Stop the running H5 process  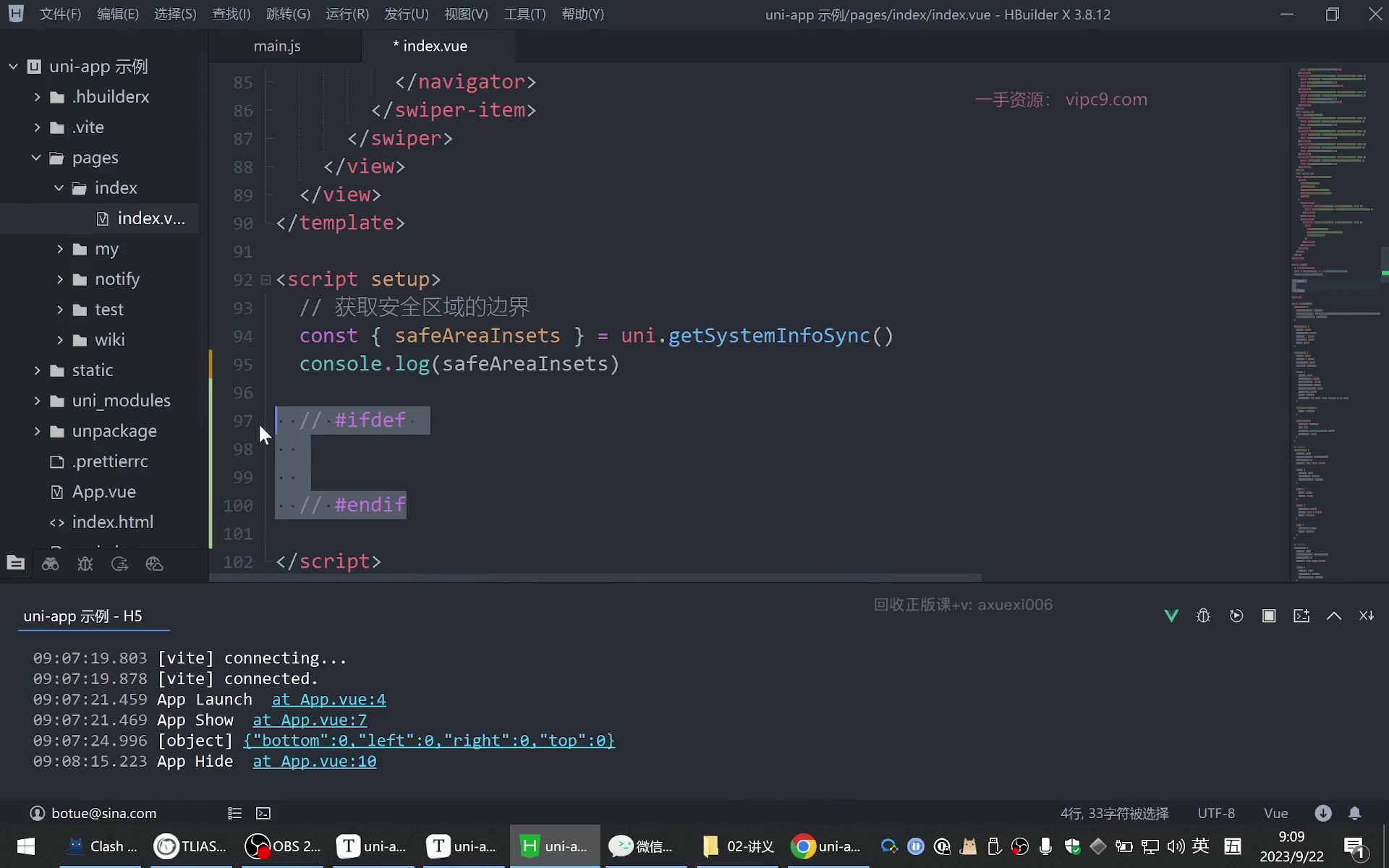[x=1269, y=616]
